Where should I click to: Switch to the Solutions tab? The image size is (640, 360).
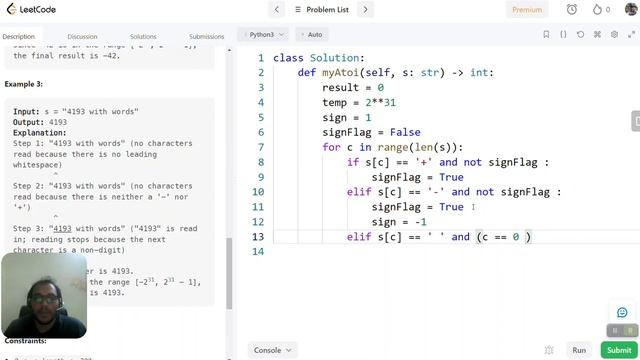(x=143, y=36)
